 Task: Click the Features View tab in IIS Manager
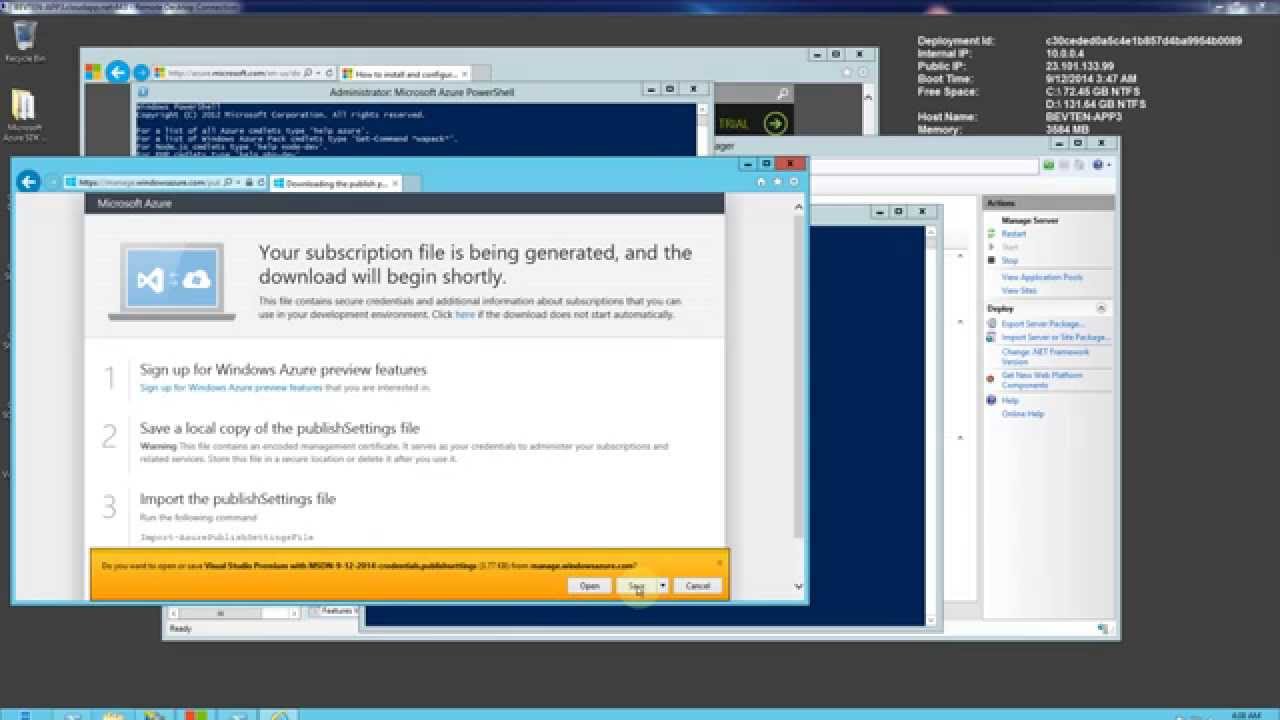336,610
